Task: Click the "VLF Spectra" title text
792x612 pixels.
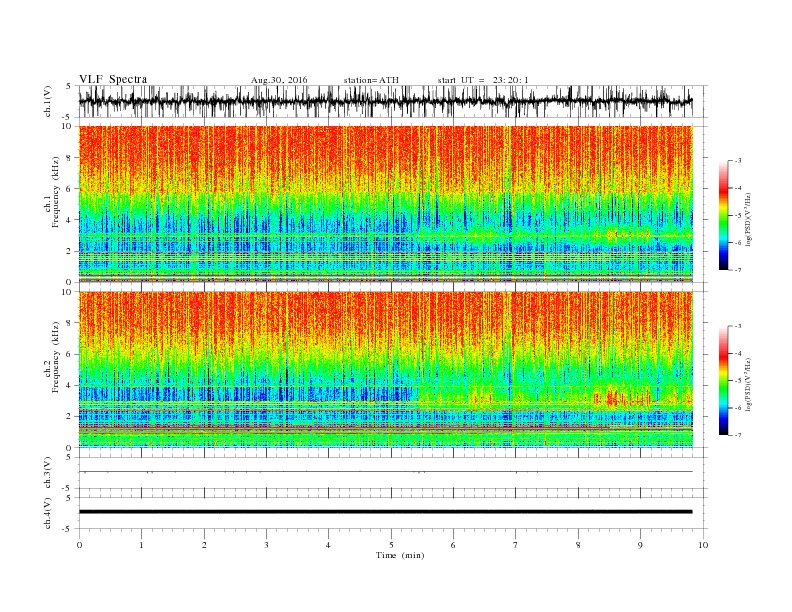Action: click(113, 79)
